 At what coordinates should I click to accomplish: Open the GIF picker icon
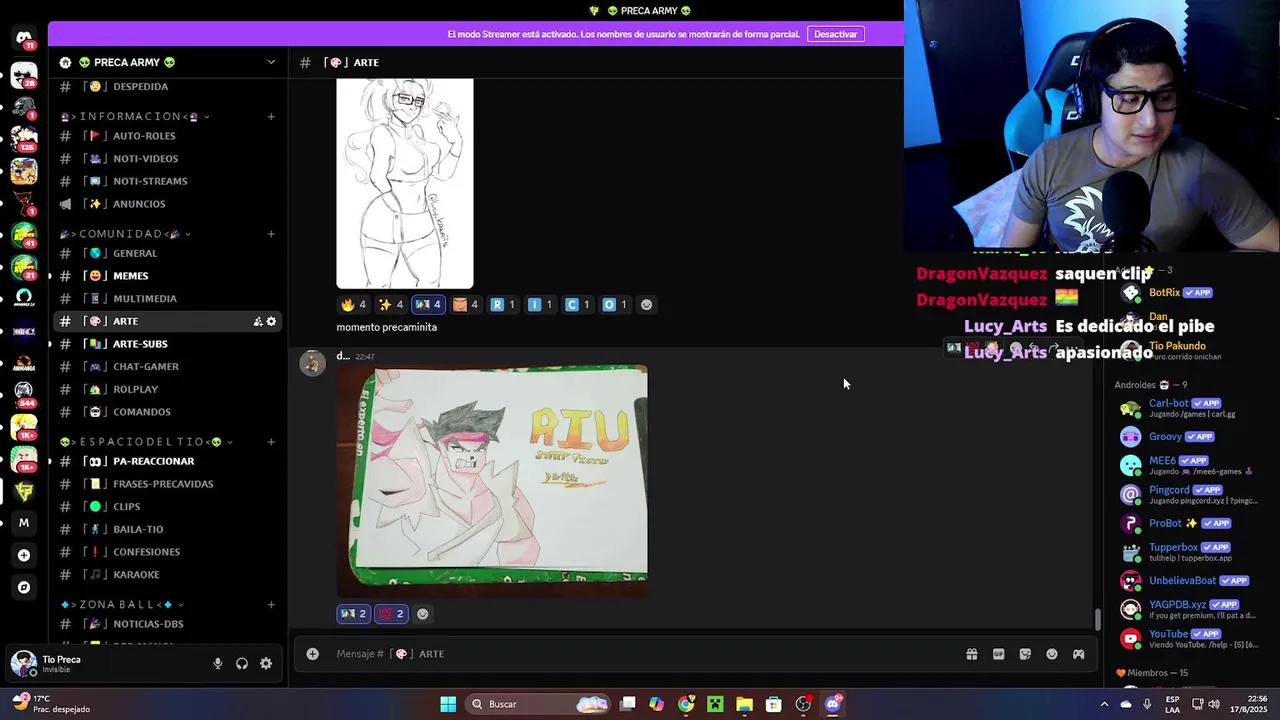point(998,654)
